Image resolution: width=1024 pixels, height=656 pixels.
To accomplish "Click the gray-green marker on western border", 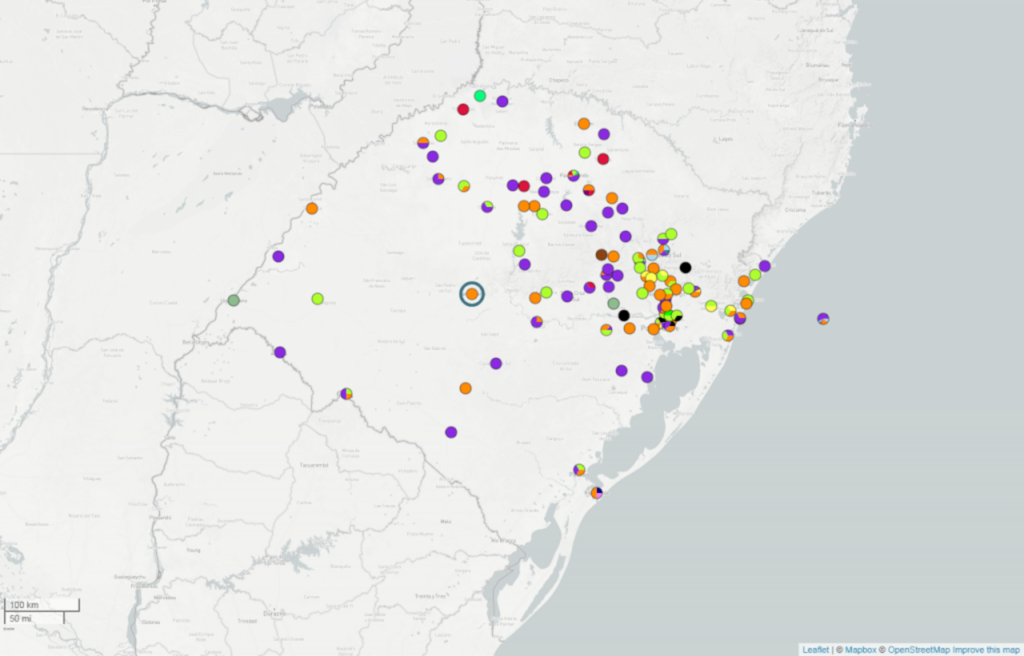I will (234, 300).
